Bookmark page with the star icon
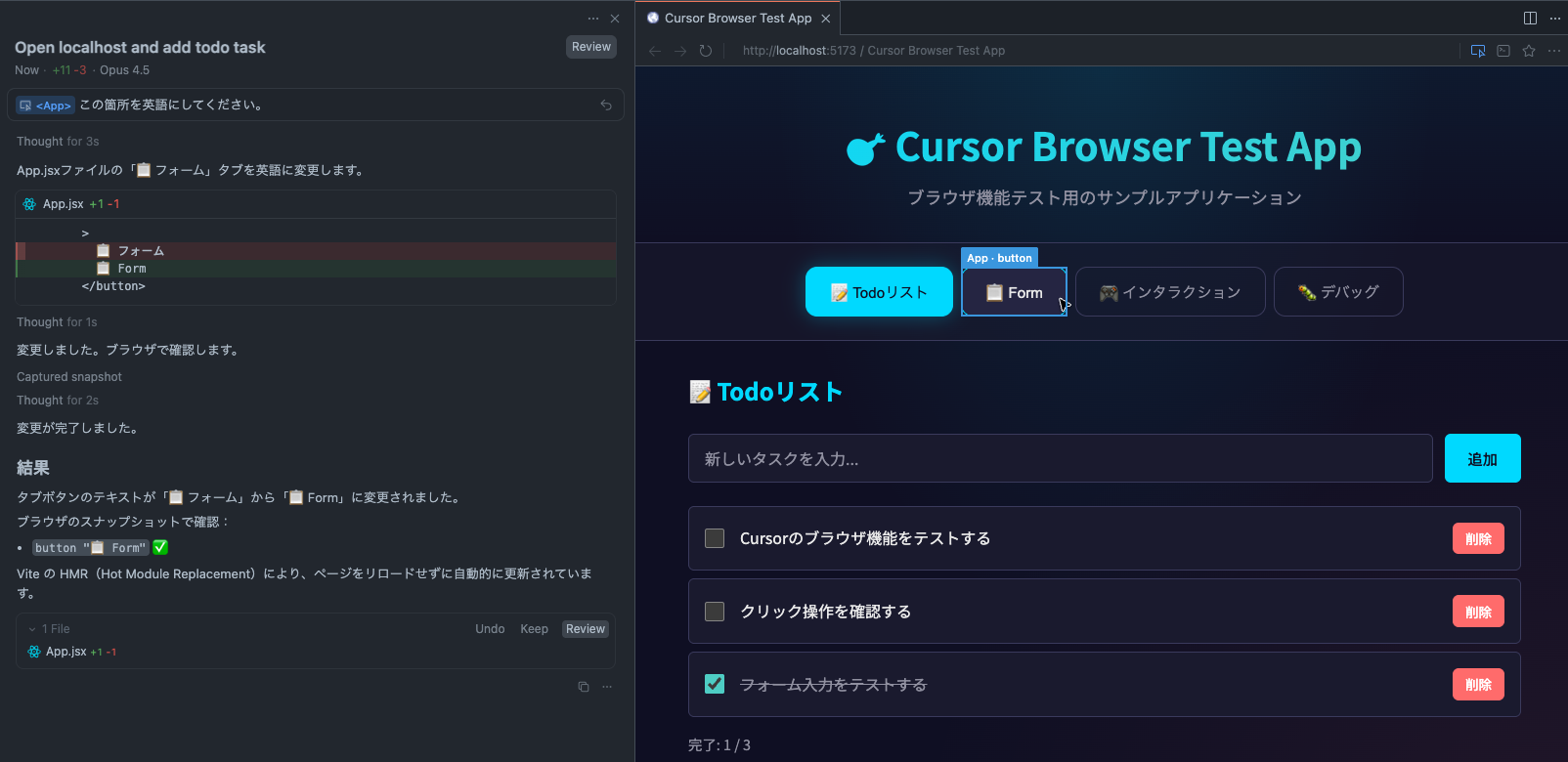The image size is (1568, 762). coord(1529,51)
